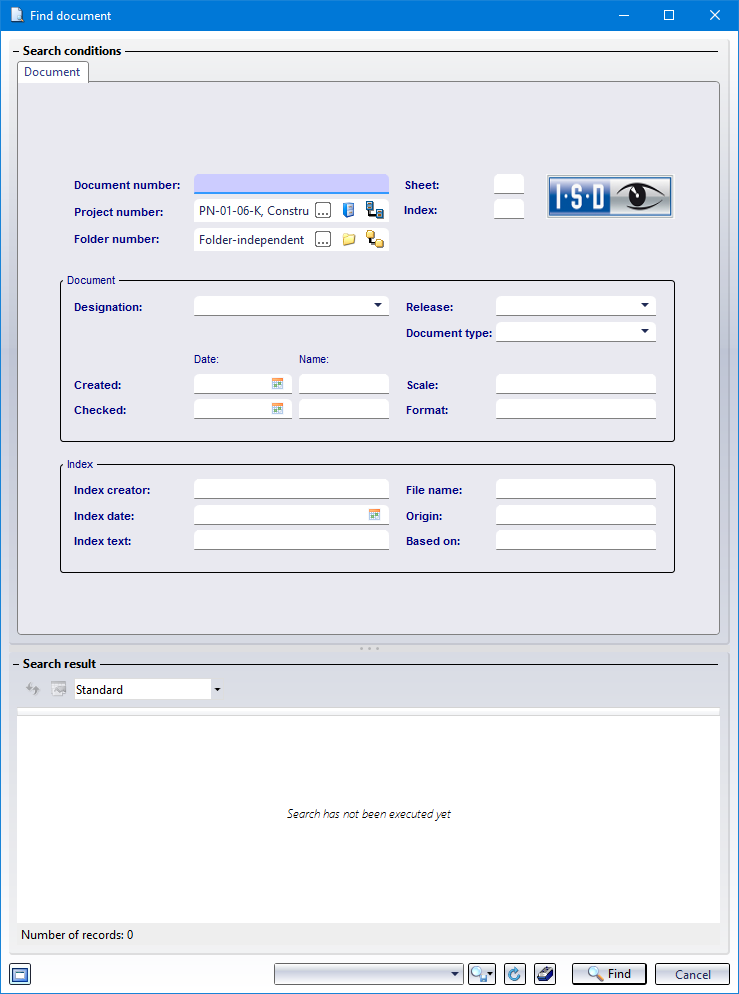Open the project number browse (...) button
Viewport: 739px width, 994px height.
pos(323,210)
